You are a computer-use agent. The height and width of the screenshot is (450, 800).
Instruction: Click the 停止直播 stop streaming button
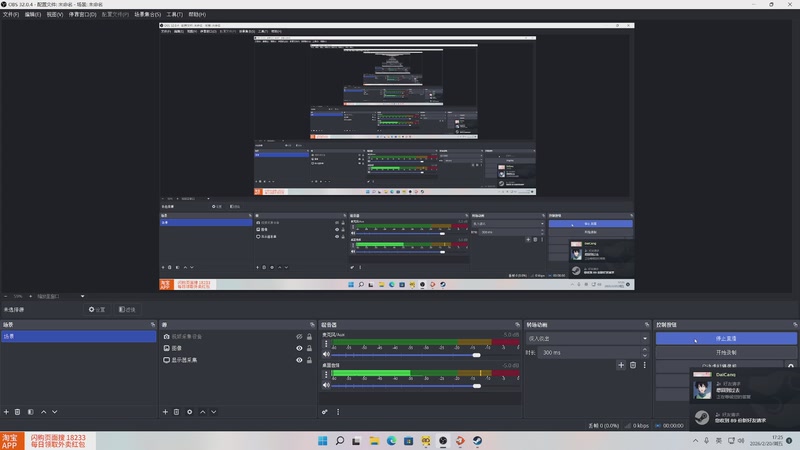tap(726, 338)
